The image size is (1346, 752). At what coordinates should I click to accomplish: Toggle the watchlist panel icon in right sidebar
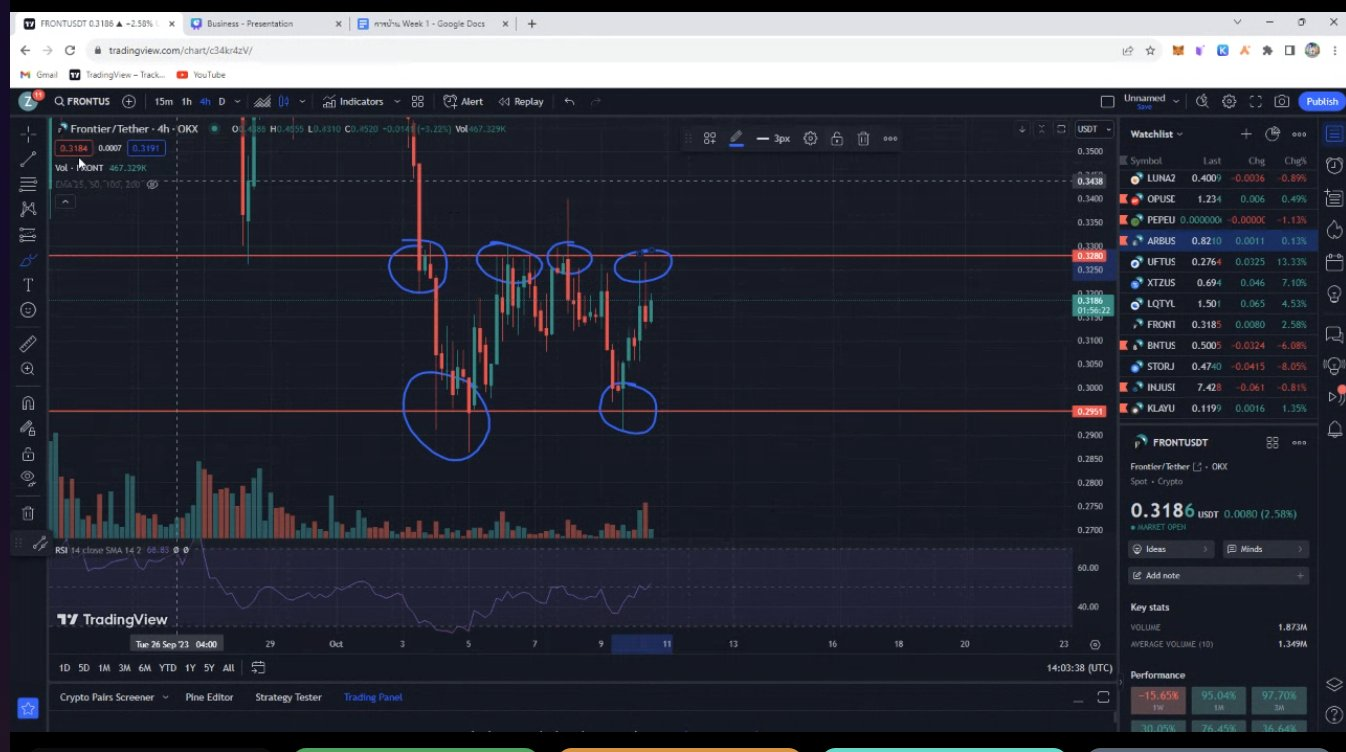pyautogui.click(x=1334, y=133)
